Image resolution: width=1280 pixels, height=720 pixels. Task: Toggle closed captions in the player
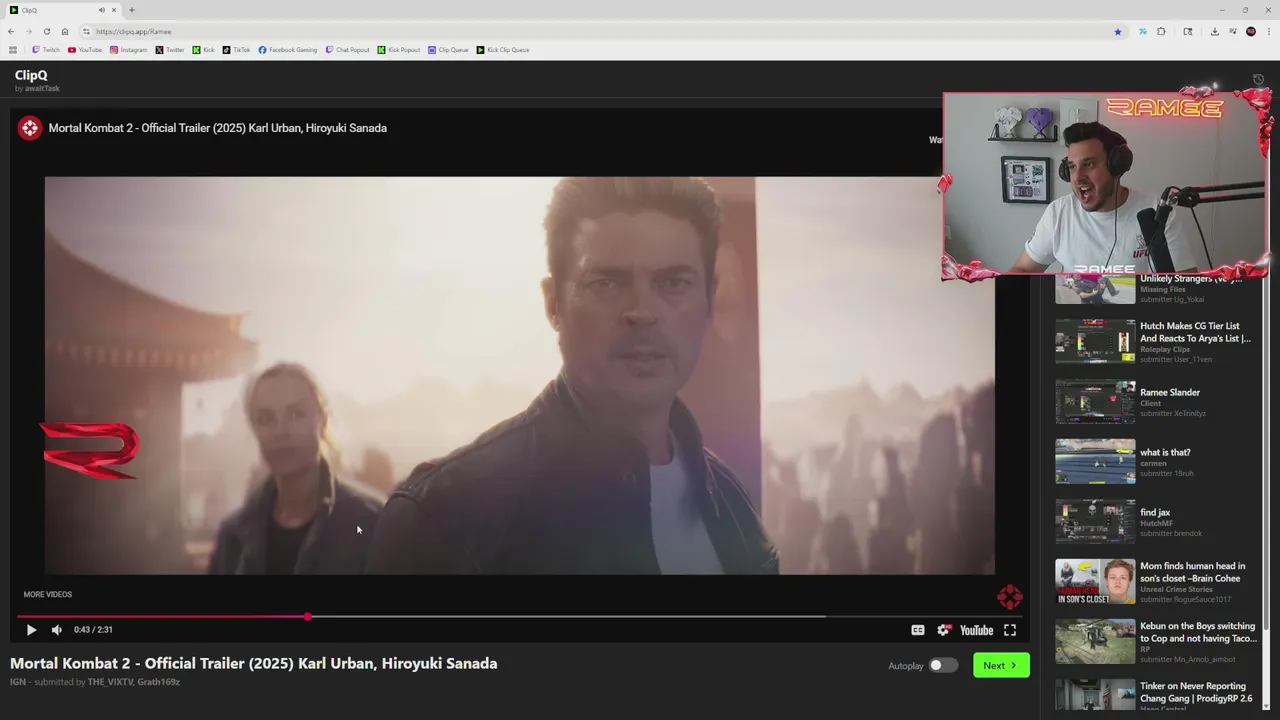(x=918, y=630)
